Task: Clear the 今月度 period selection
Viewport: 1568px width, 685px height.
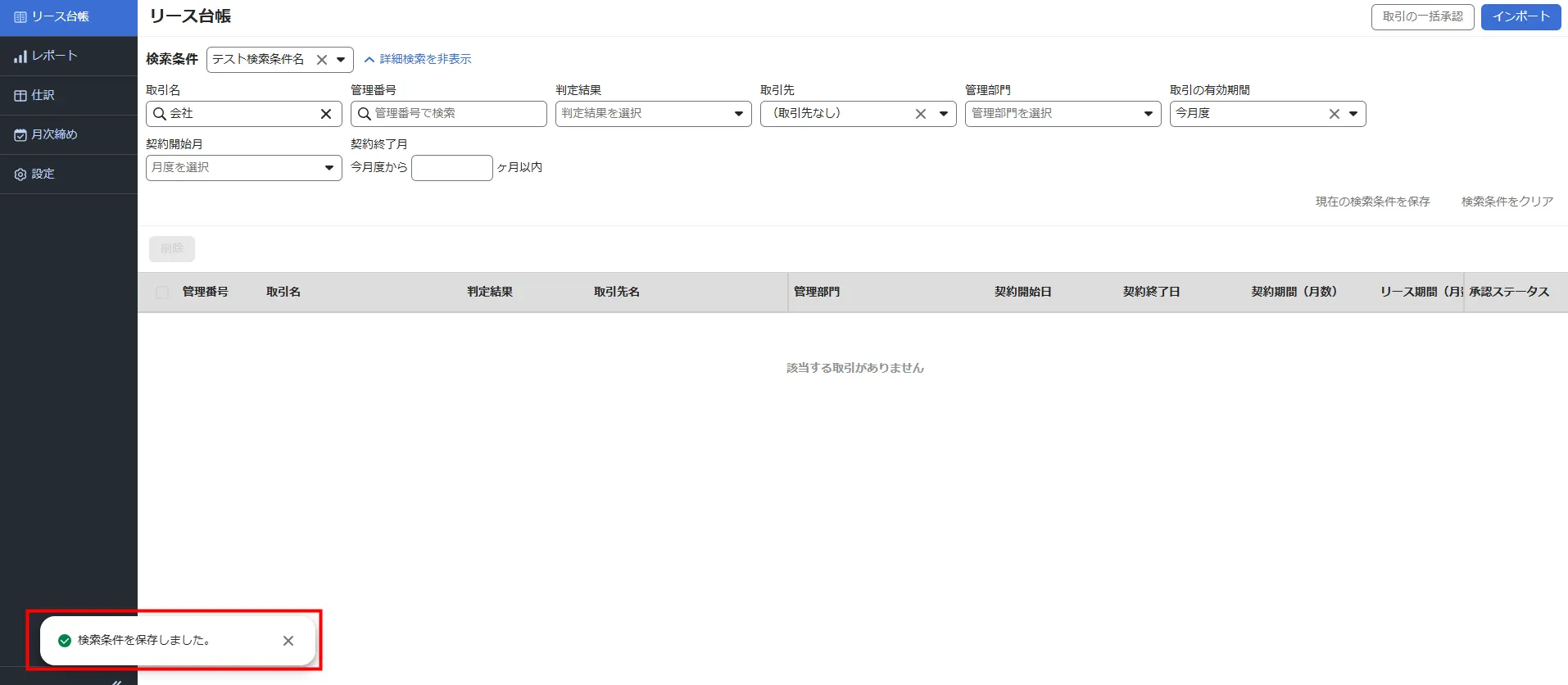Action: (1334, 114)
